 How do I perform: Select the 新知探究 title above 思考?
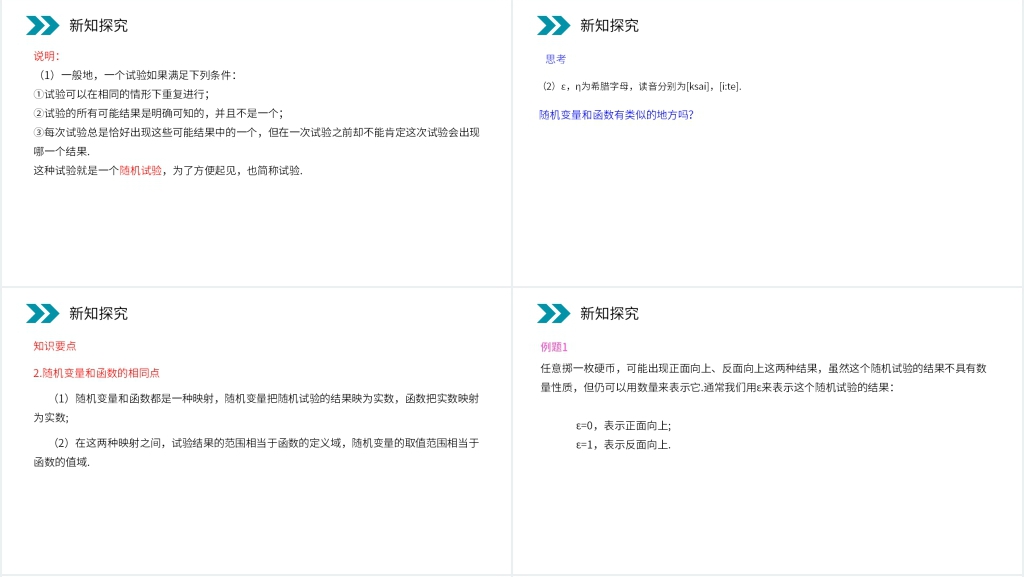tap(609, 26)
